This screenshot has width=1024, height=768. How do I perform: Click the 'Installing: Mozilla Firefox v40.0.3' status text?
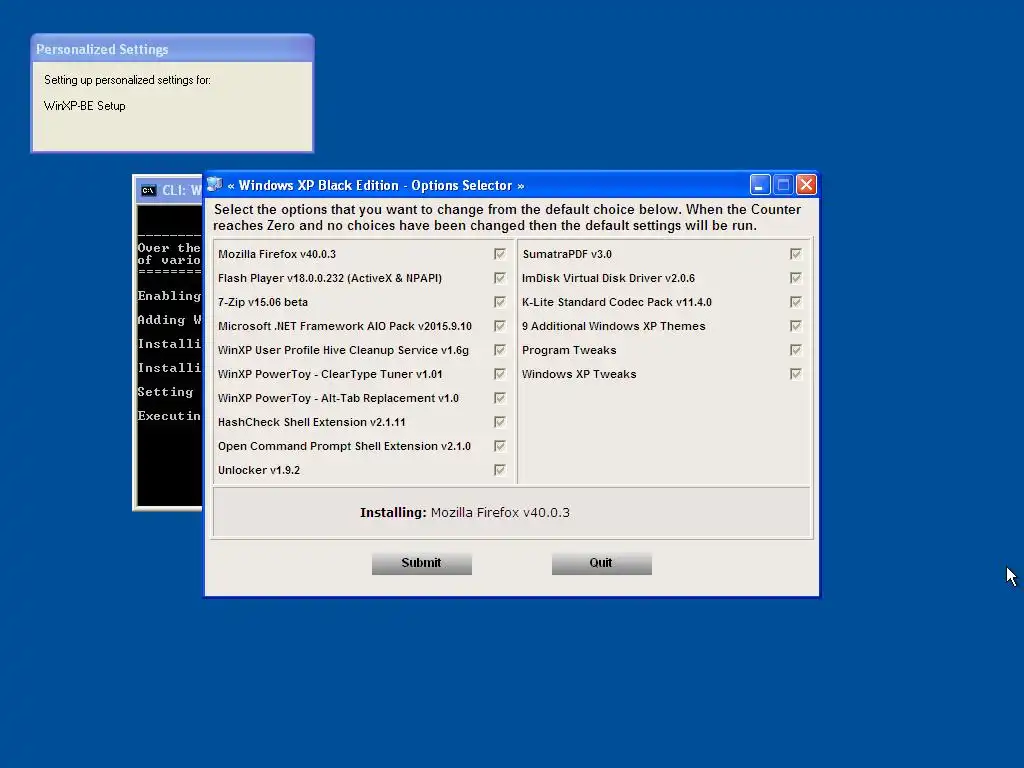click(x=465, y=513)
